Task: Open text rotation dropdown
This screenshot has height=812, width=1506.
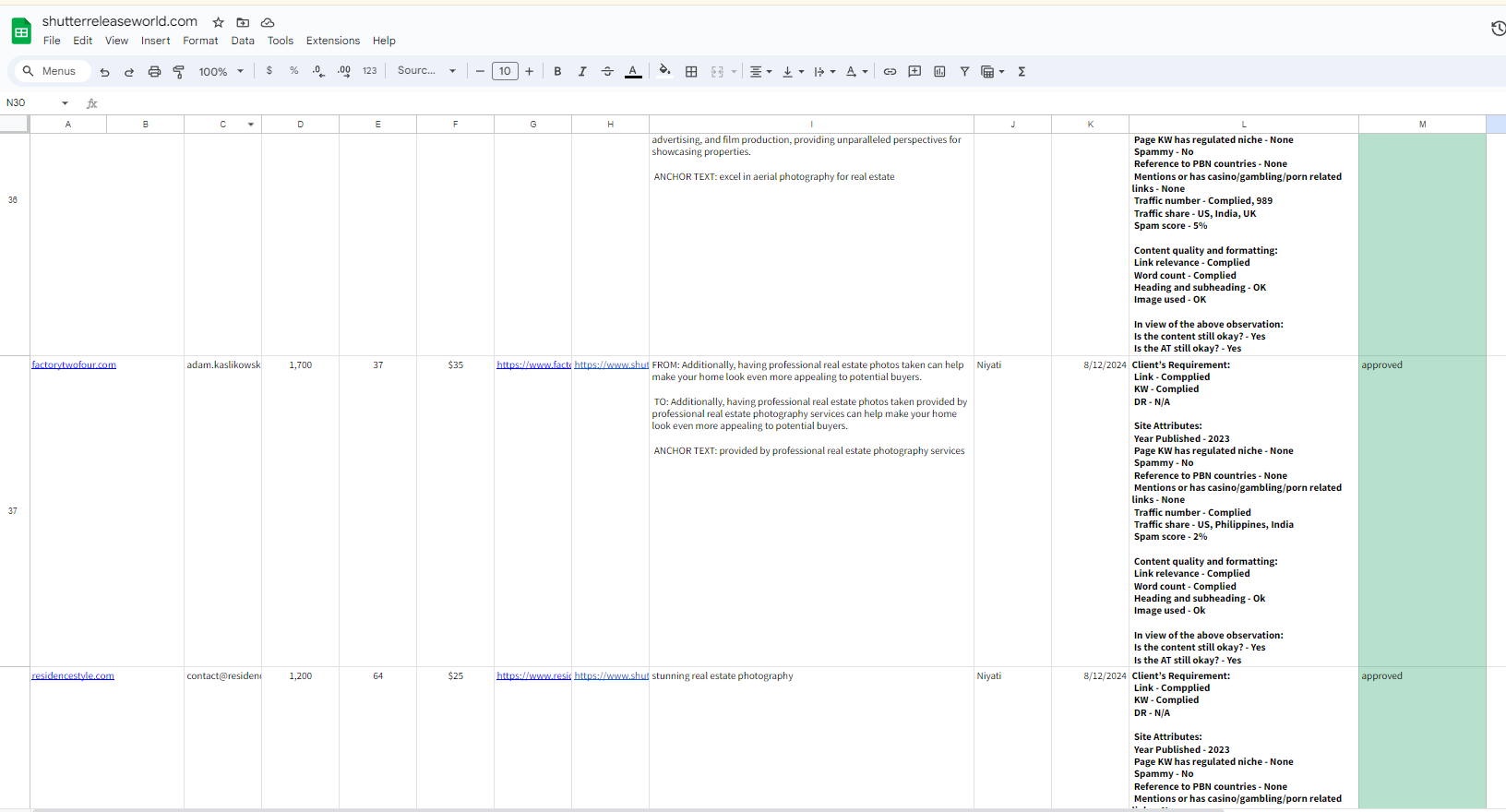Action: [x=856, y=71]
